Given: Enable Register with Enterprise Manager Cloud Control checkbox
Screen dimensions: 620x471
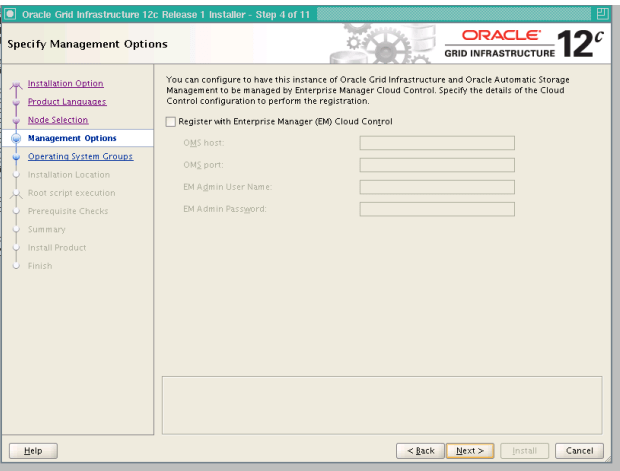Looking at the screenshot, I should (x=171, y=122).
